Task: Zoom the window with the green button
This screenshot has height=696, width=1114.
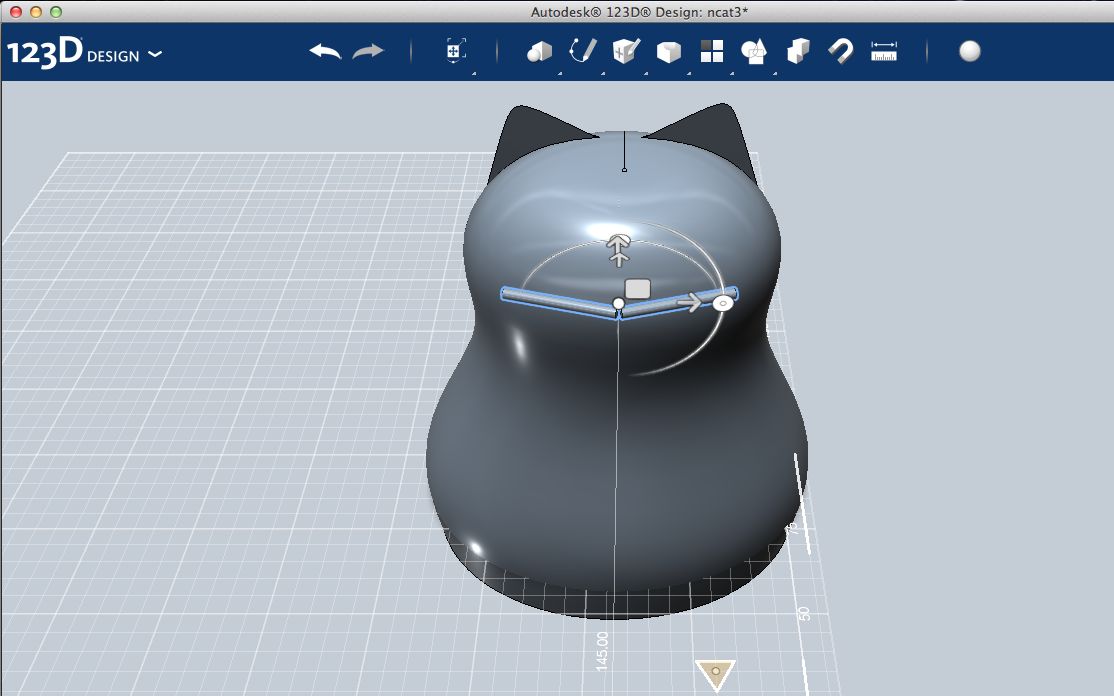Action: (x=55, y=11)
